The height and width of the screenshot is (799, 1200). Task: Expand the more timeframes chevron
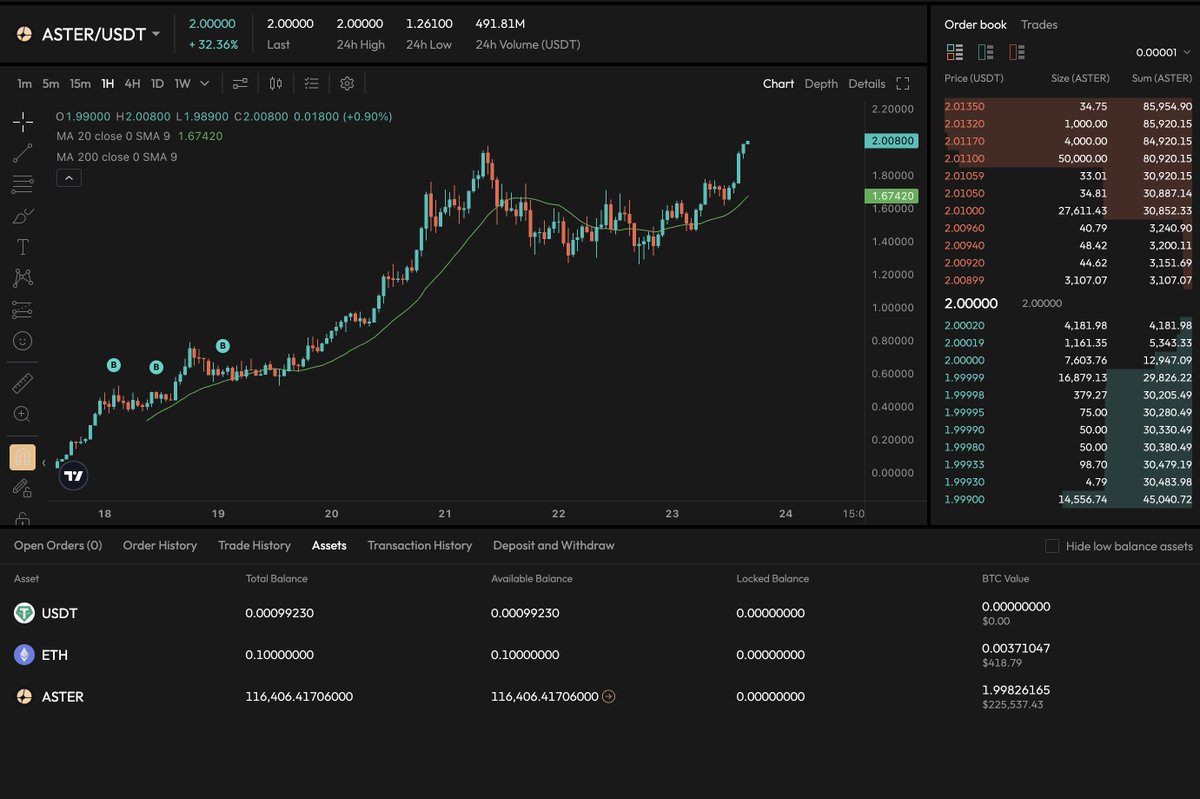coord(205,84)
